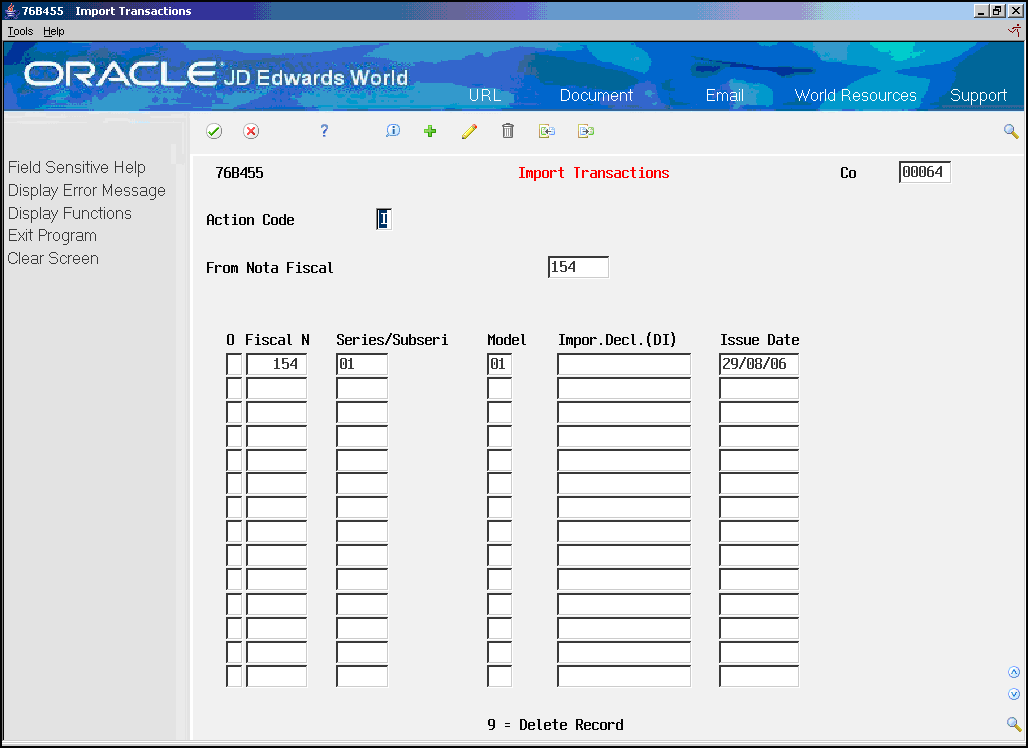
Task: Click the trash can Delete icon
Action: [507, 131]
